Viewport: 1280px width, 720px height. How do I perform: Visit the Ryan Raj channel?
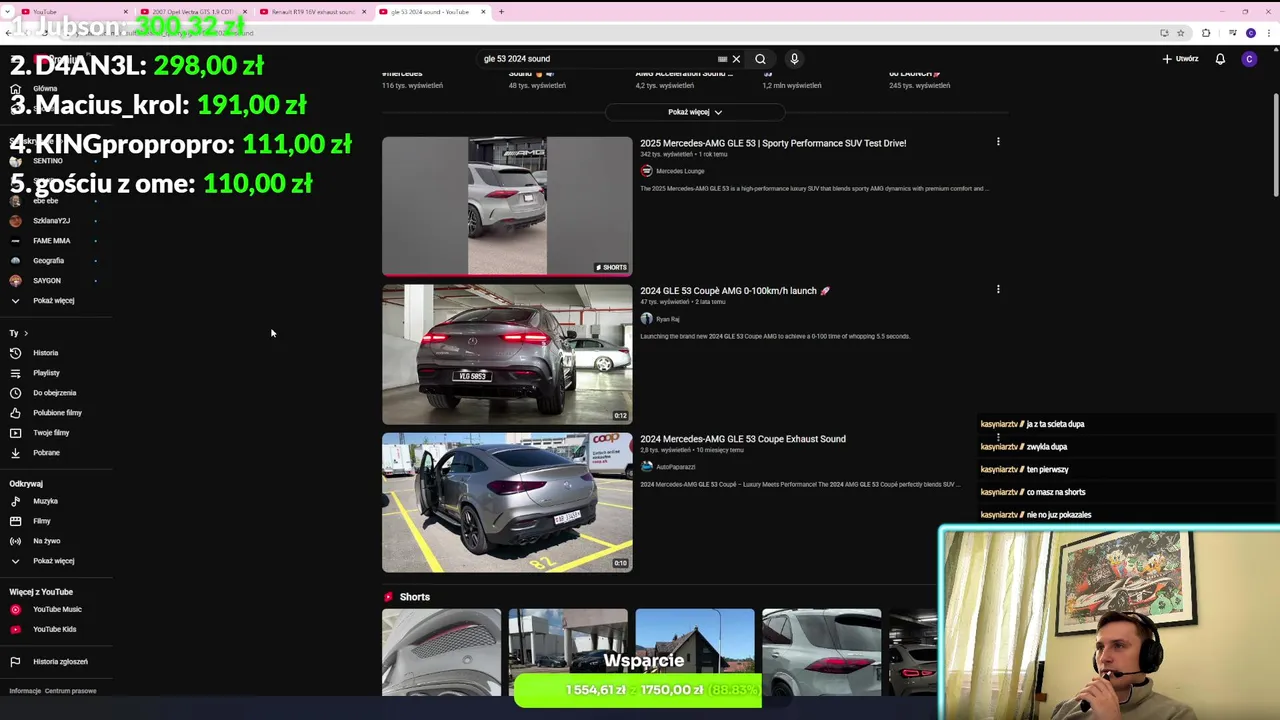pyautogui.click(x=668, y=319)
